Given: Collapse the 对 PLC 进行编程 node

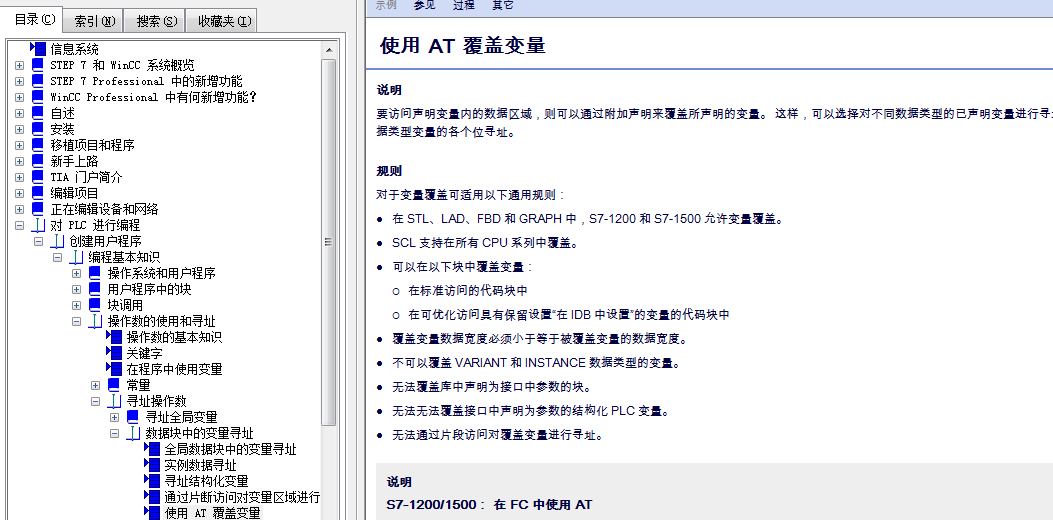Looking at the screenshot, I should [19, 225].
